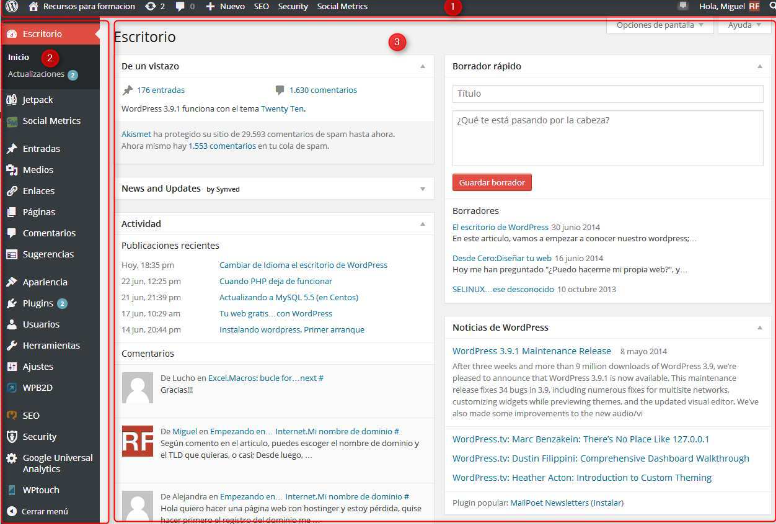Open the Twenty Ten theme link
This screenshot has width=776, height=524.
(283, 109)
